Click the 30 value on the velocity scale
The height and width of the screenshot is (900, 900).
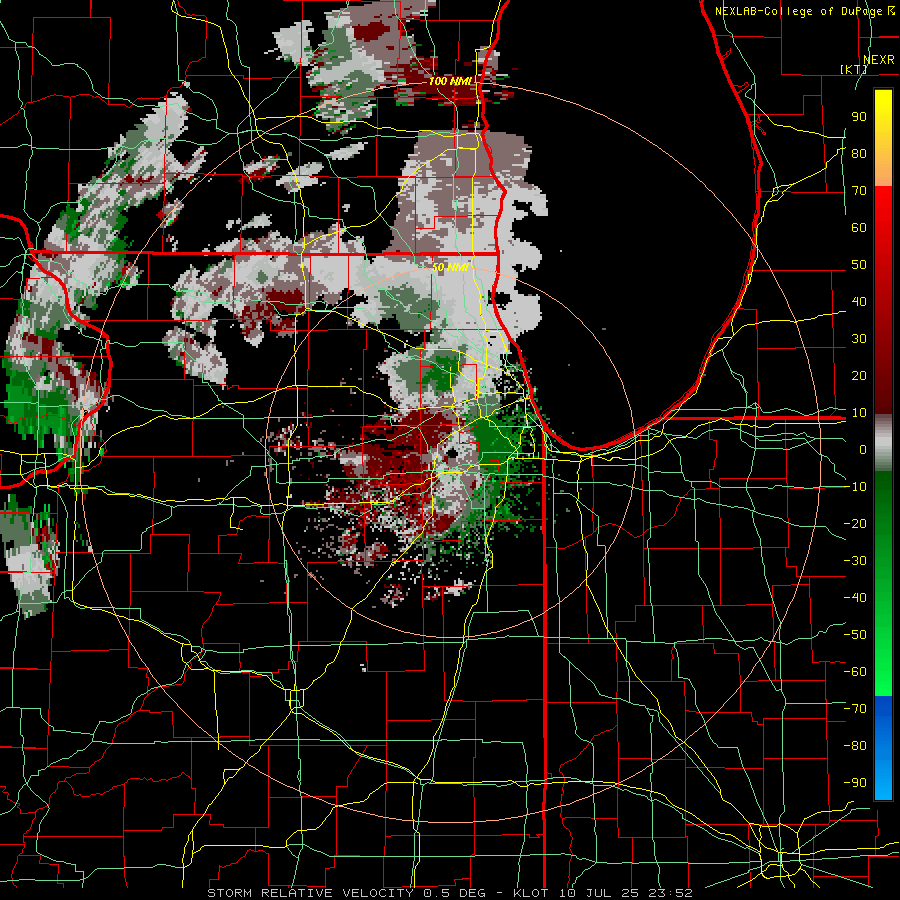(x=859, y=339)
